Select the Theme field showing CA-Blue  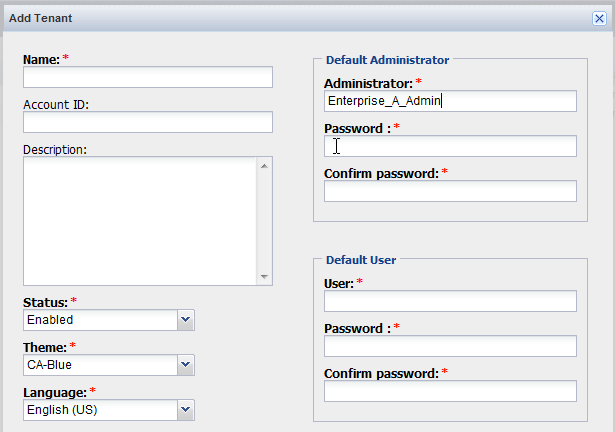(x=100, y=365)
